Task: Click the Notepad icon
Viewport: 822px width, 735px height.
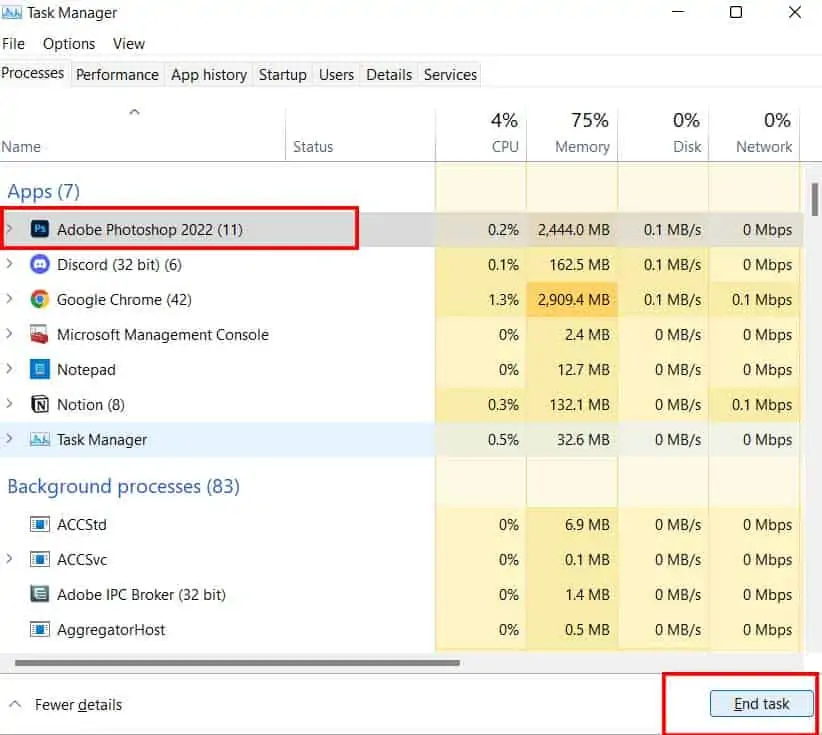Action: (40, 370)
